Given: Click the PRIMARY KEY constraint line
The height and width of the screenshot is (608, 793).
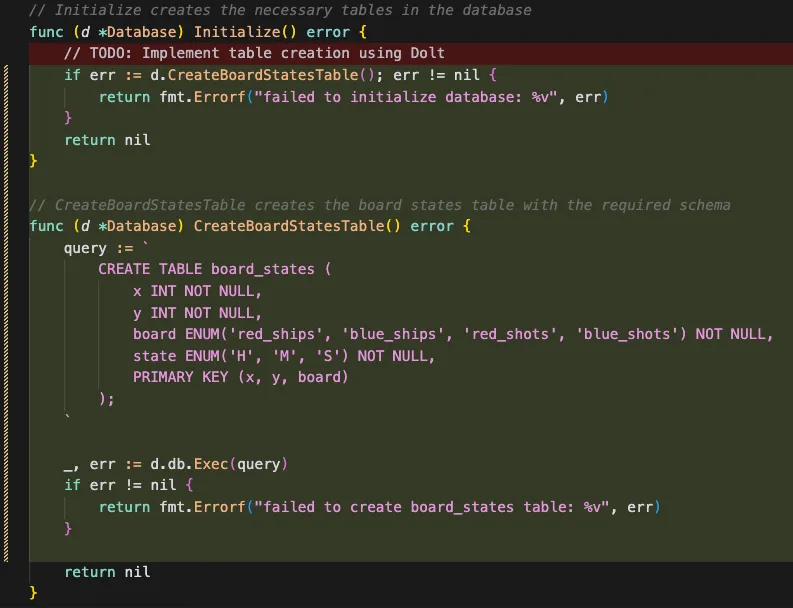Looking at the screenshot, I should (240, 377).
